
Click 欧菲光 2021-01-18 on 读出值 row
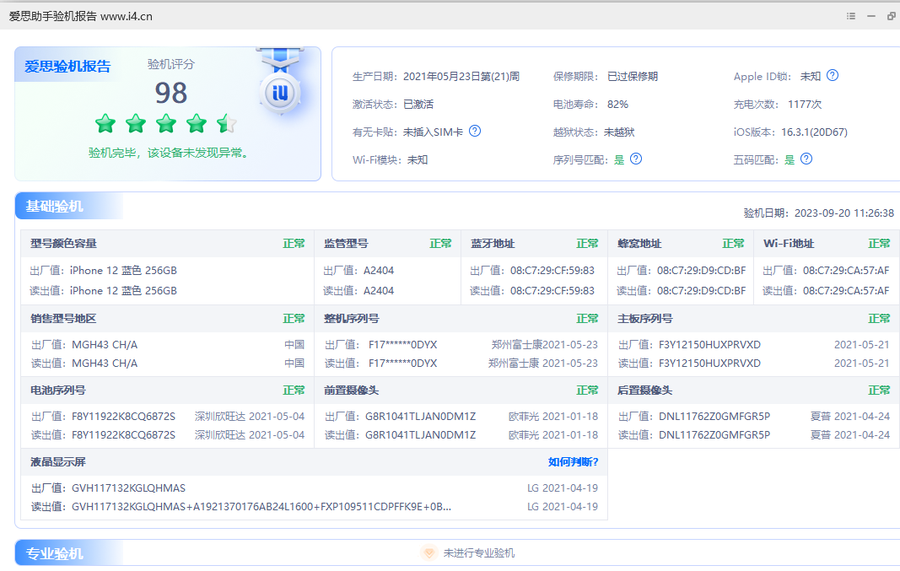[x=553, y=435]
